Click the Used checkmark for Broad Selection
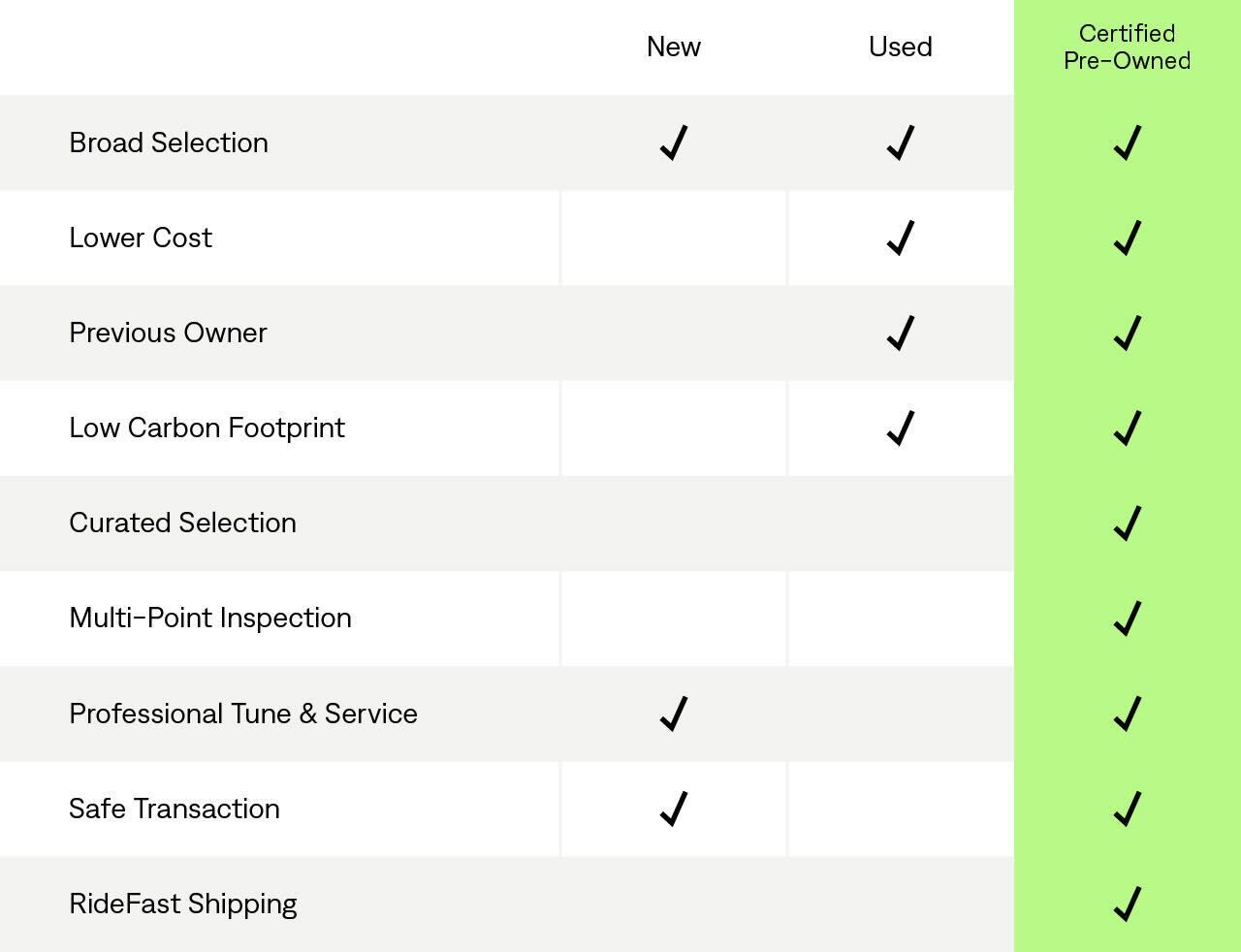The width and height of the screenshot is (1241, 952). (x=901, y=143)
